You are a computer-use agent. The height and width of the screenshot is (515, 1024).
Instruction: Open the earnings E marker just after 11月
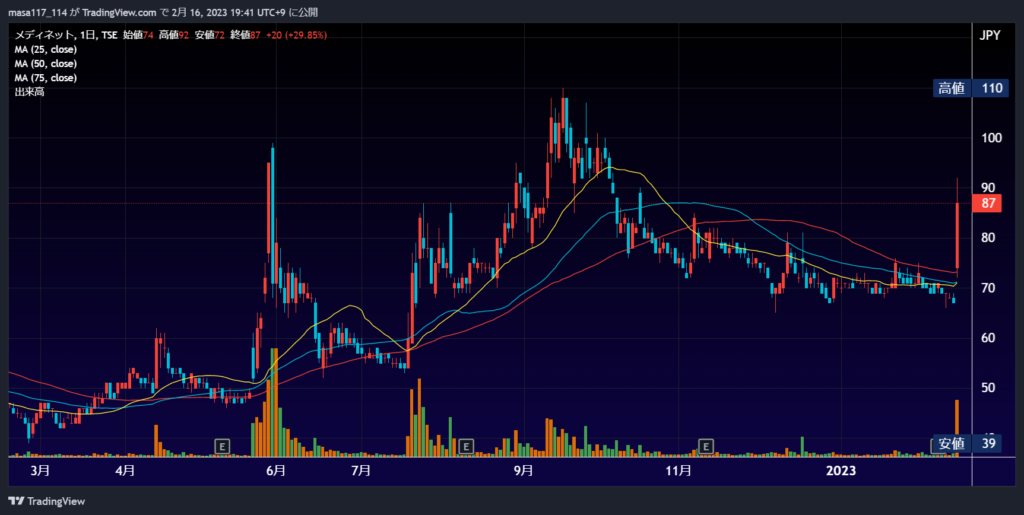(x=706, y=446)
